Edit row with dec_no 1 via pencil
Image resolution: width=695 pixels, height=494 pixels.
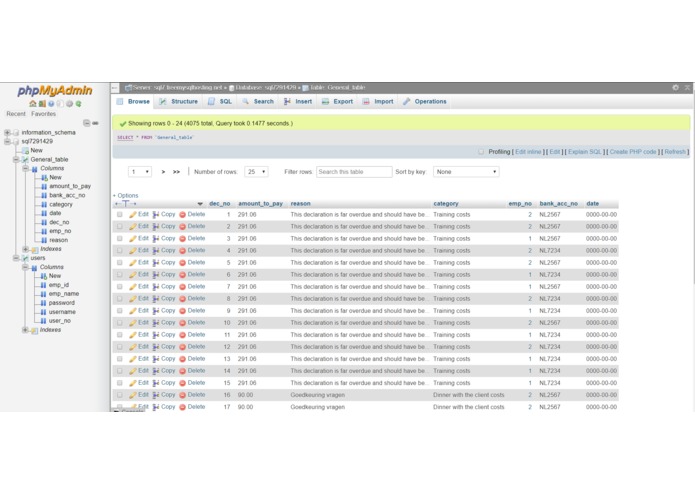pyautogui.click(x=138, y=214)
